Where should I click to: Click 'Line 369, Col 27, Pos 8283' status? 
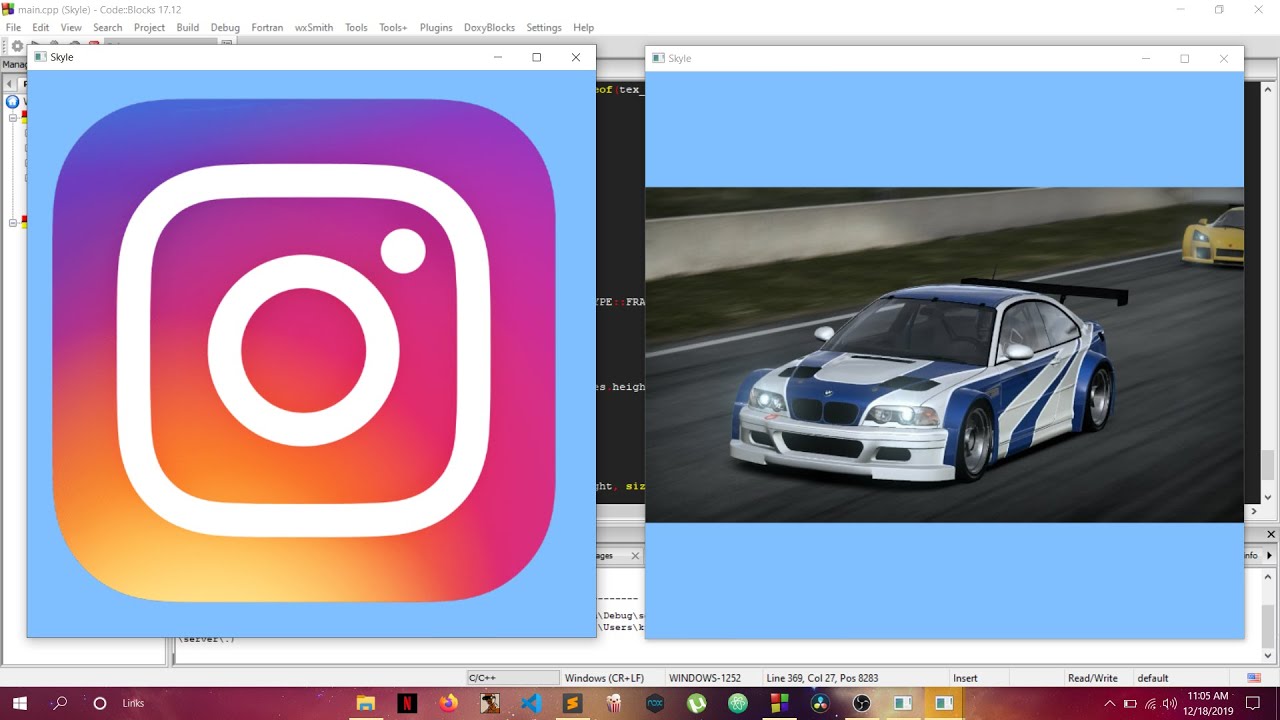click(x=822, y=678)
